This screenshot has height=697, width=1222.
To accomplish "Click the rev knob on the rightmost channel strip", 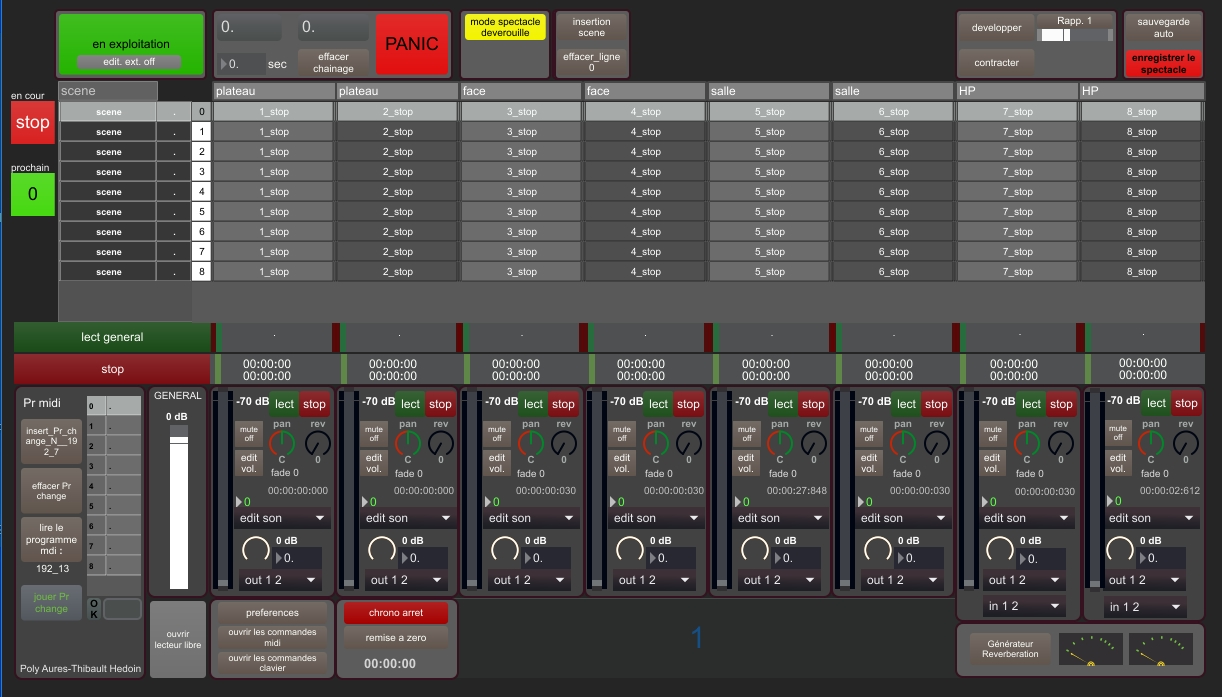I will click(x=1185, y=443).
